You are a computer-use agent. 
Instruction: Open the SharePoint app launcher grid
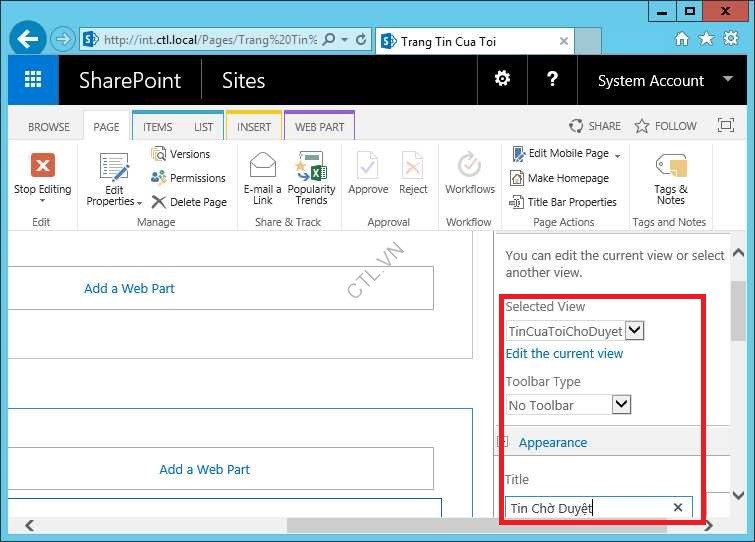click(x=33, y=80)
